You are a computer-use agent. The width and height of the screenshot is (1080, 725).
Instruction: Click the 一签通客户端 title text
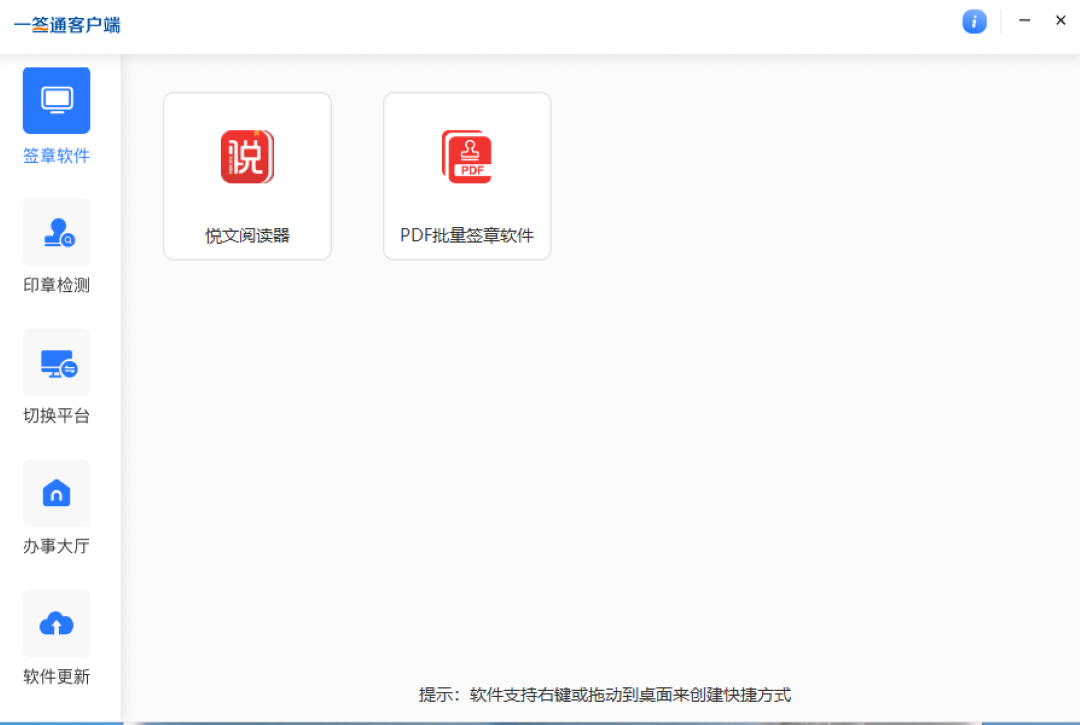click(x=67, y=25)
